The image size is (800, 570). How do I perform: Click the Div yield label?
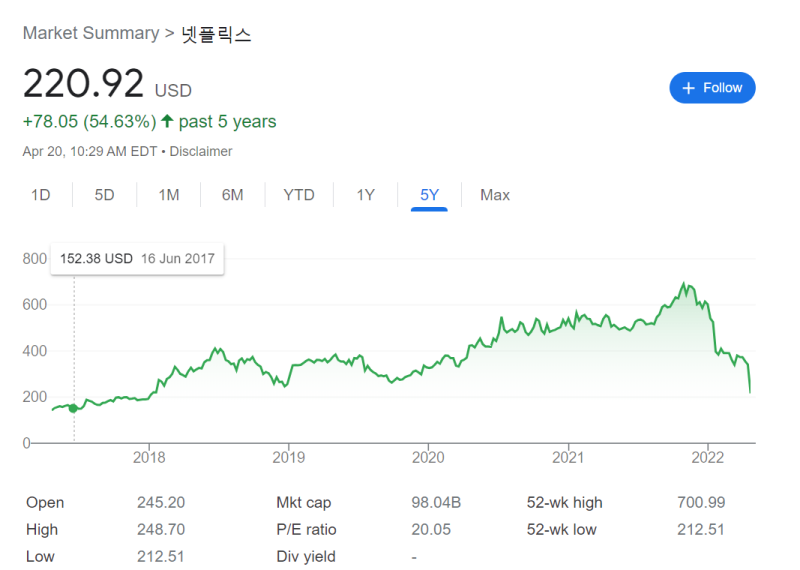[306, 557]
